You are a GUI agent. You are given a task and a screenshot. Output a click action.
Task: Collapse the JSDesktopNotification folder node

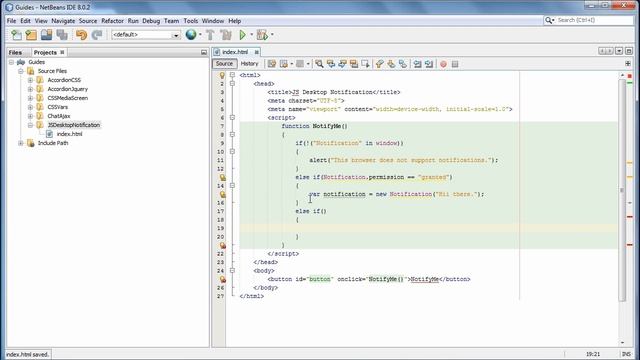(x=30, y=125)
